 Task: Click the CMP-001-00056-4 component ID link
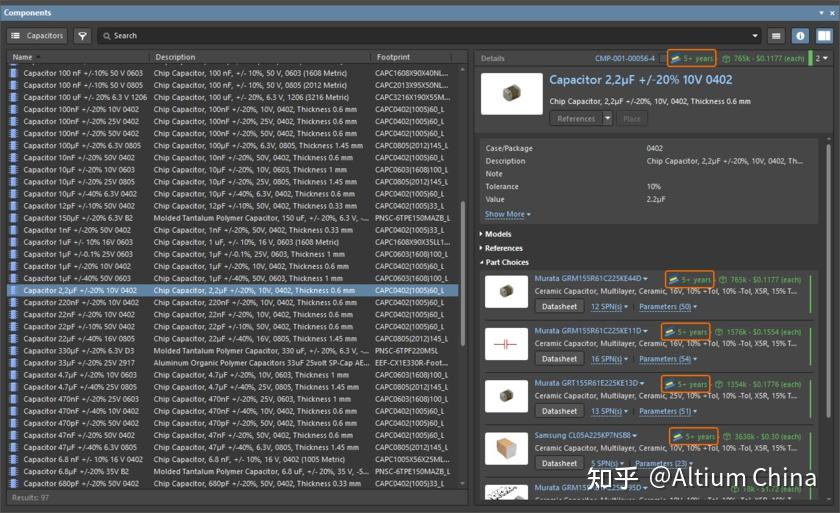[x=625, y=58]
